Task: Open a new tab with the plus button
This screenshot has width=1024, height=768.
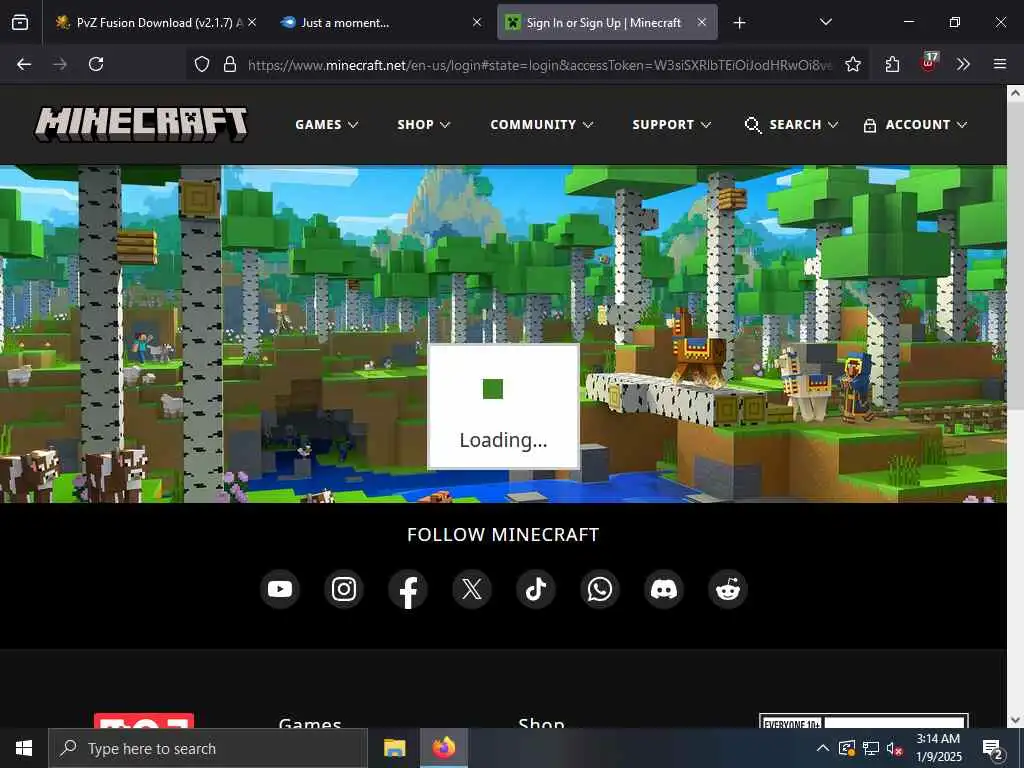Action: (x=739, y=23)
